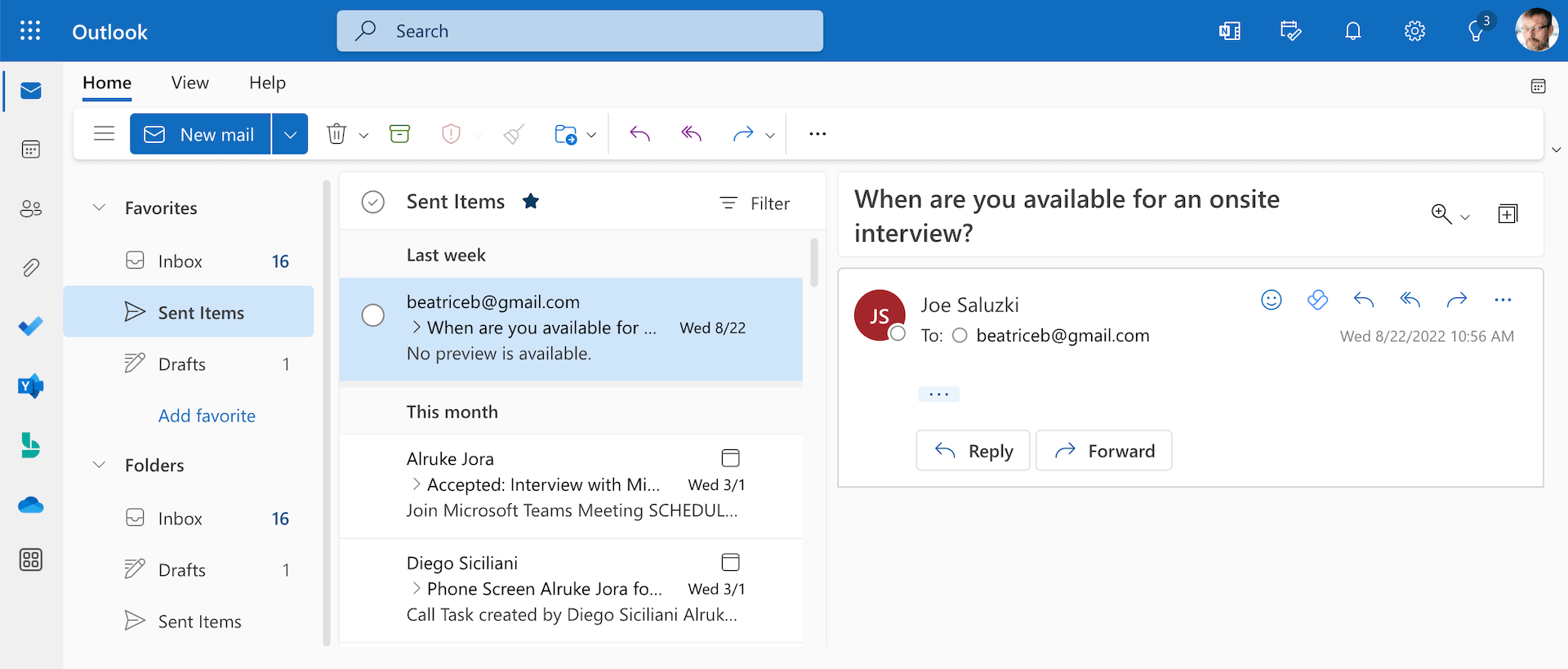Screen dimensions: 1568x669
Task: Click the Add favorite link
Action: [x=207, y=416]
